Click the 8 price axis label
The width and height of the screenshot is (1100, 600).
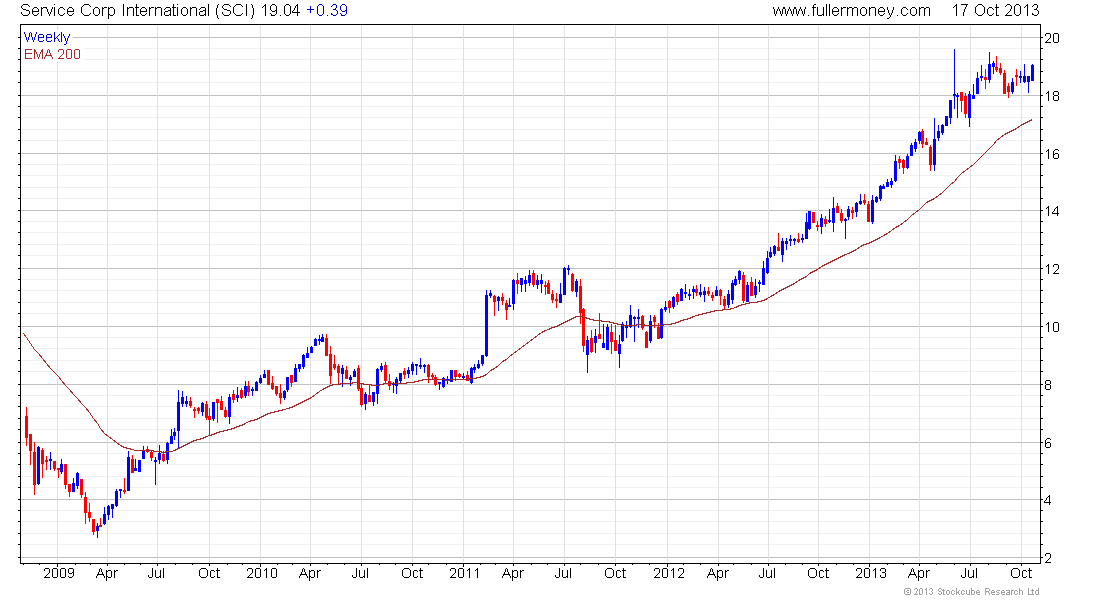[1048, 385]
